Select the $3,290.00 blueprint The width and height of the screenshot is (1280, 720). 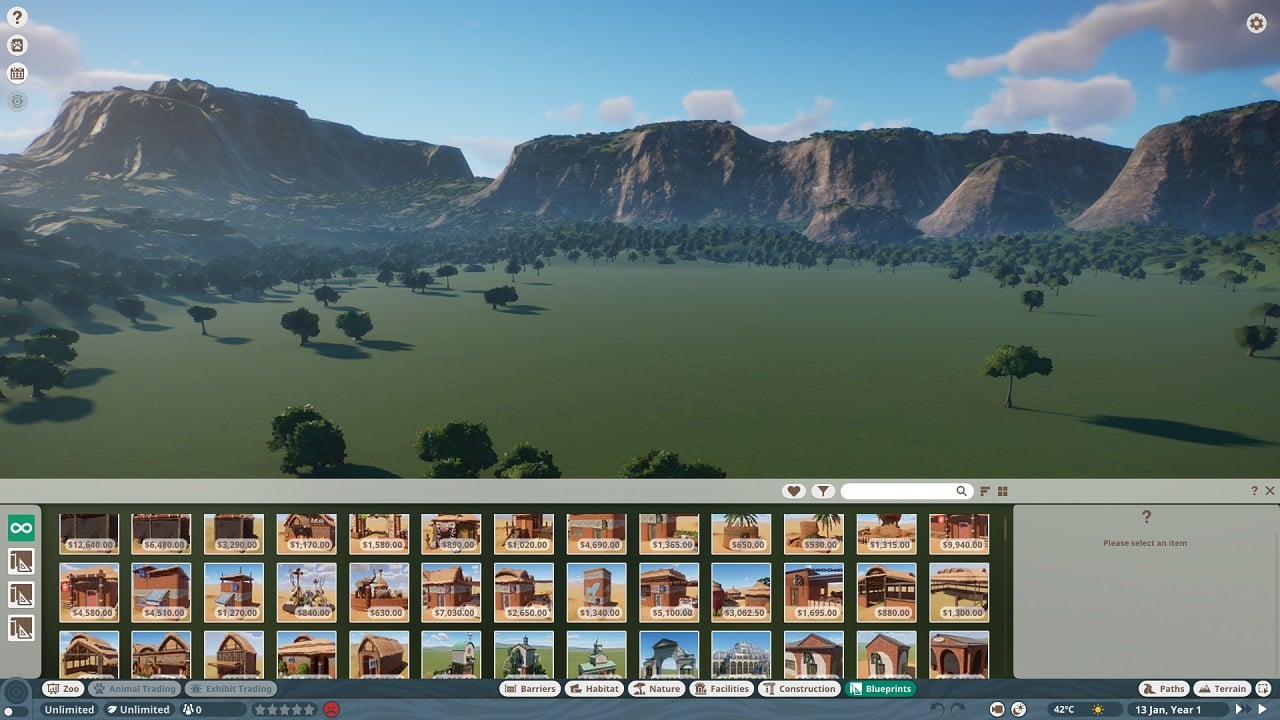(x=234, y=534)
